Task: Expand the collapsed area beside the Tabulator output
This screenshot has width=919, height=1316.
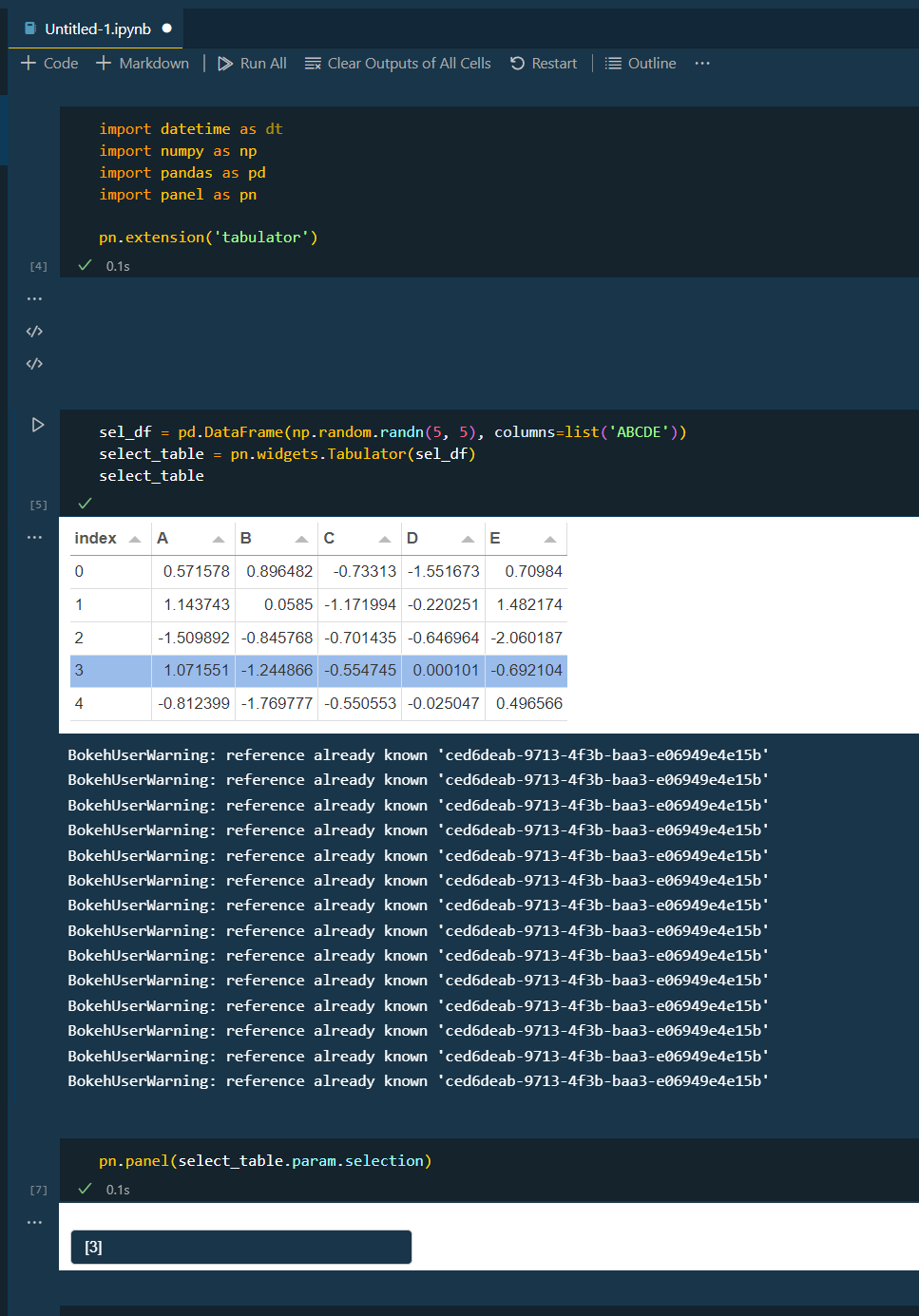Action: click(x=34, y=537)
